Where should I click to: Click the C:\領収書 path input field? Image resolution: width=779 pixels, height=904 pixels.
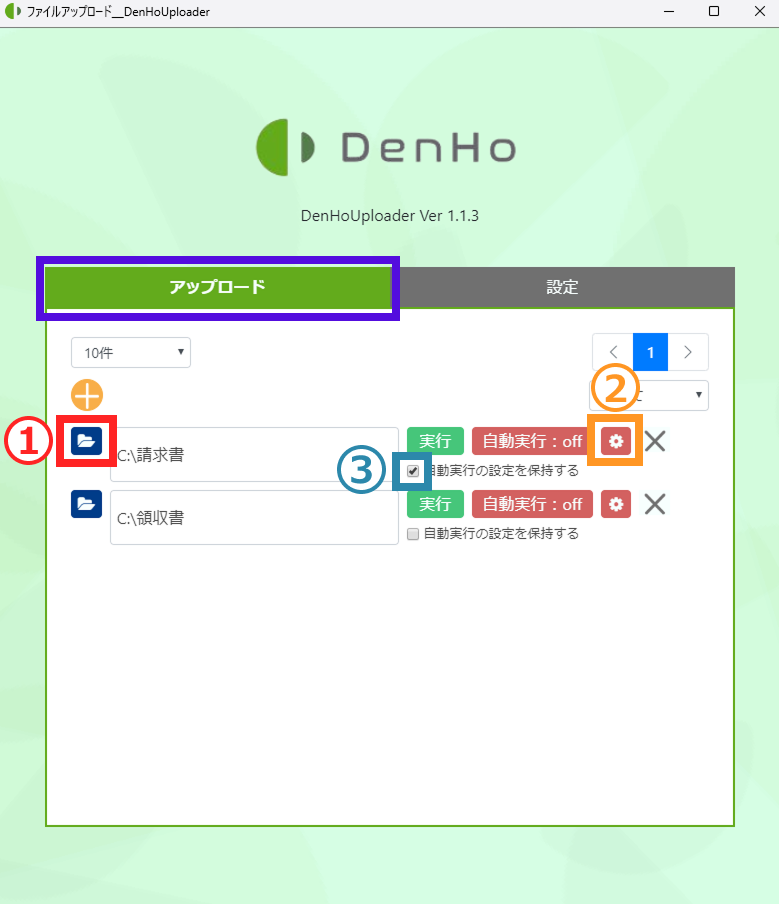click(254, 518)
